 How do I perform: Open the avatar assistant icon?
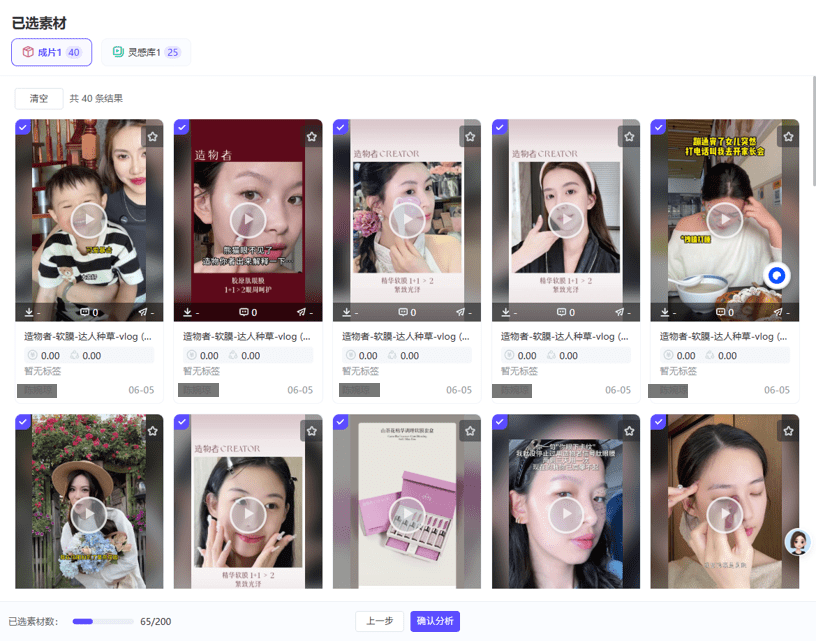797,542
